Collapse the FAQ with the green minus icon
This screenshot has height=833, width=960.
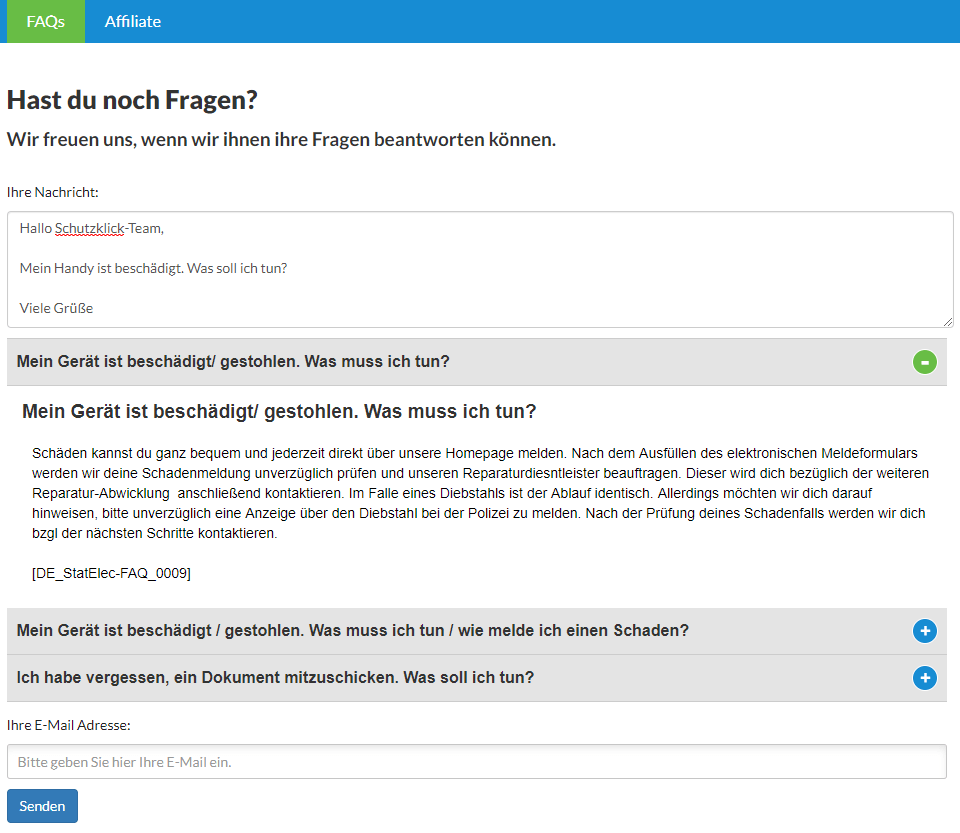coord(924,362)
